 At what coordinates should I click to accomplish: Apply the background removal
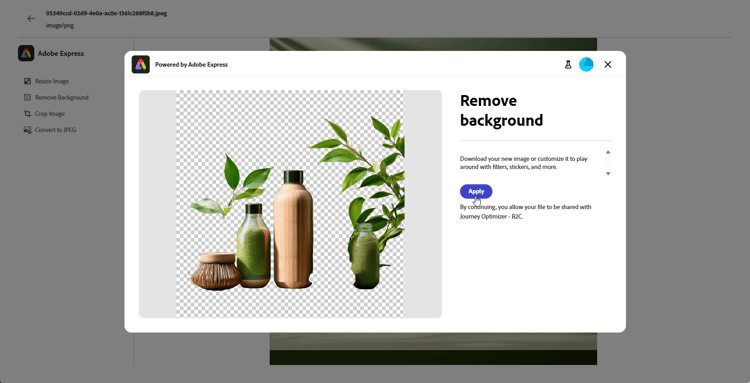[x=476, y=191]
